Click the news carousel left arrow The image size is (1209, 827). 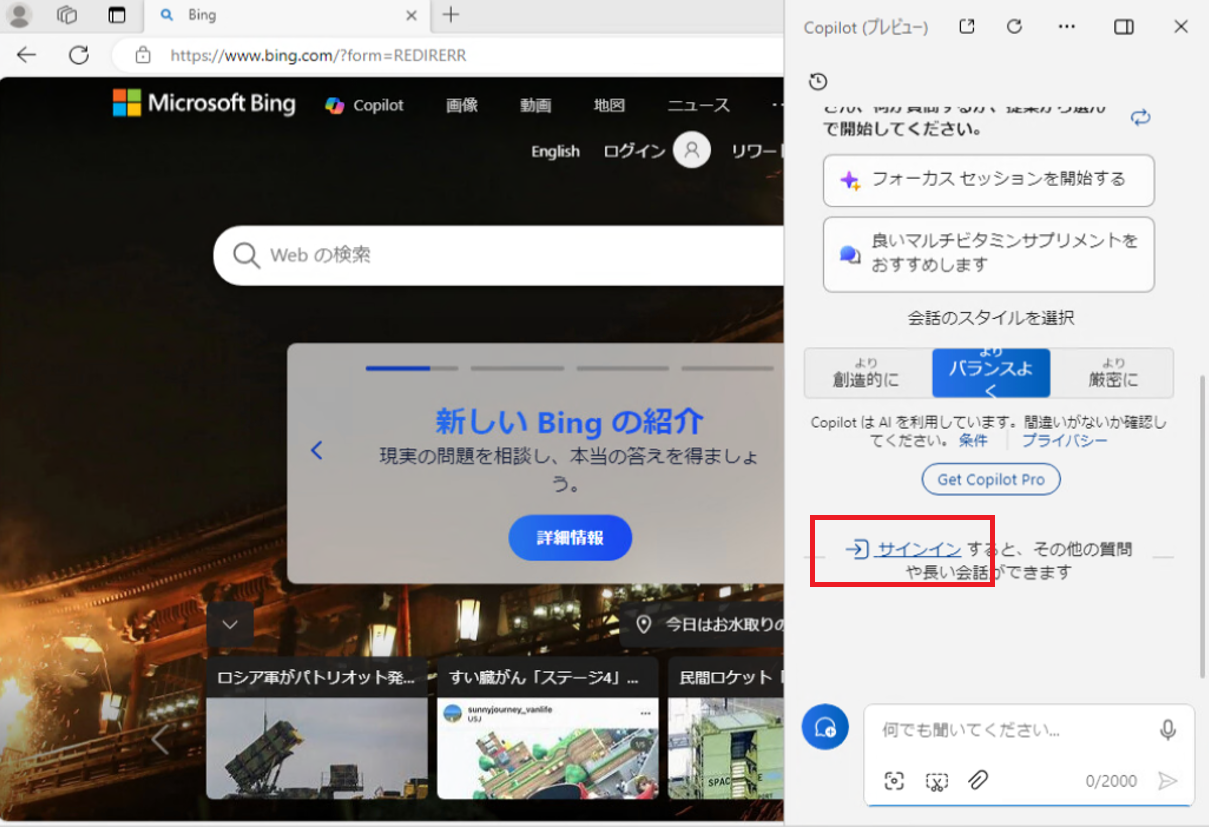tap(160, 739)
